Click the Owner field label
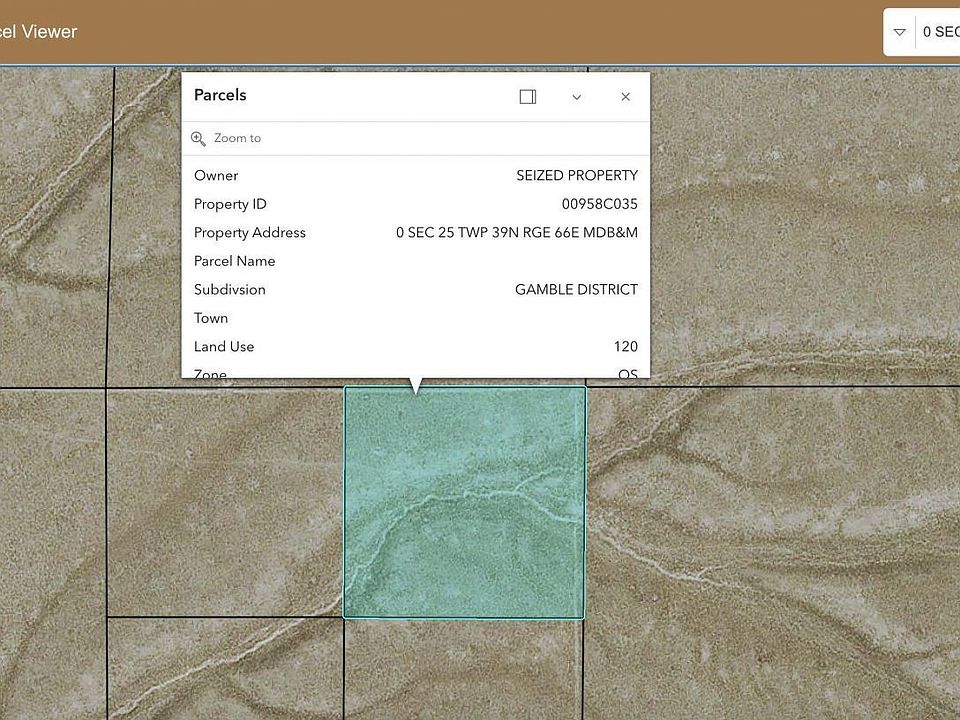The width and height of the screenshot is (960, 720). click(x=216, y=176)
